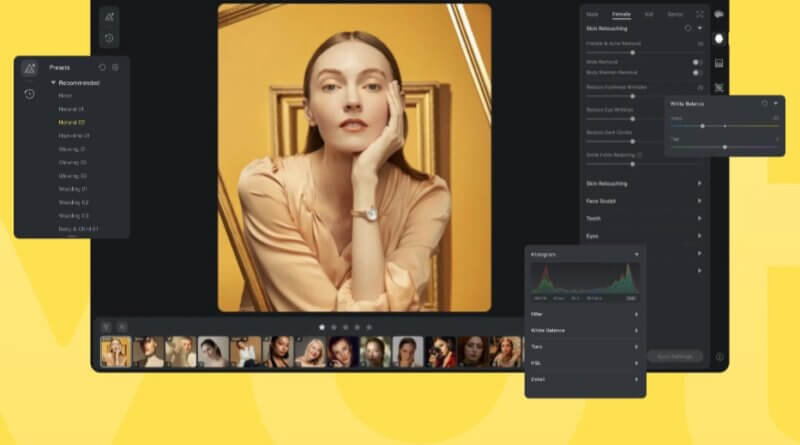Collapse the Recommended presets group
800x445 pixels.
tap(53, 83)
